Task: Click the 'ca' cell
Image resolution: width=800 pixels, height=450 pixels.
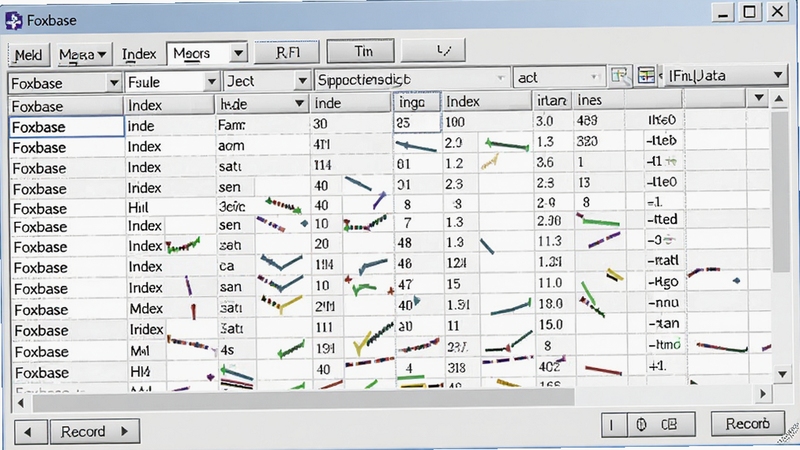Action: pos(236,266)
